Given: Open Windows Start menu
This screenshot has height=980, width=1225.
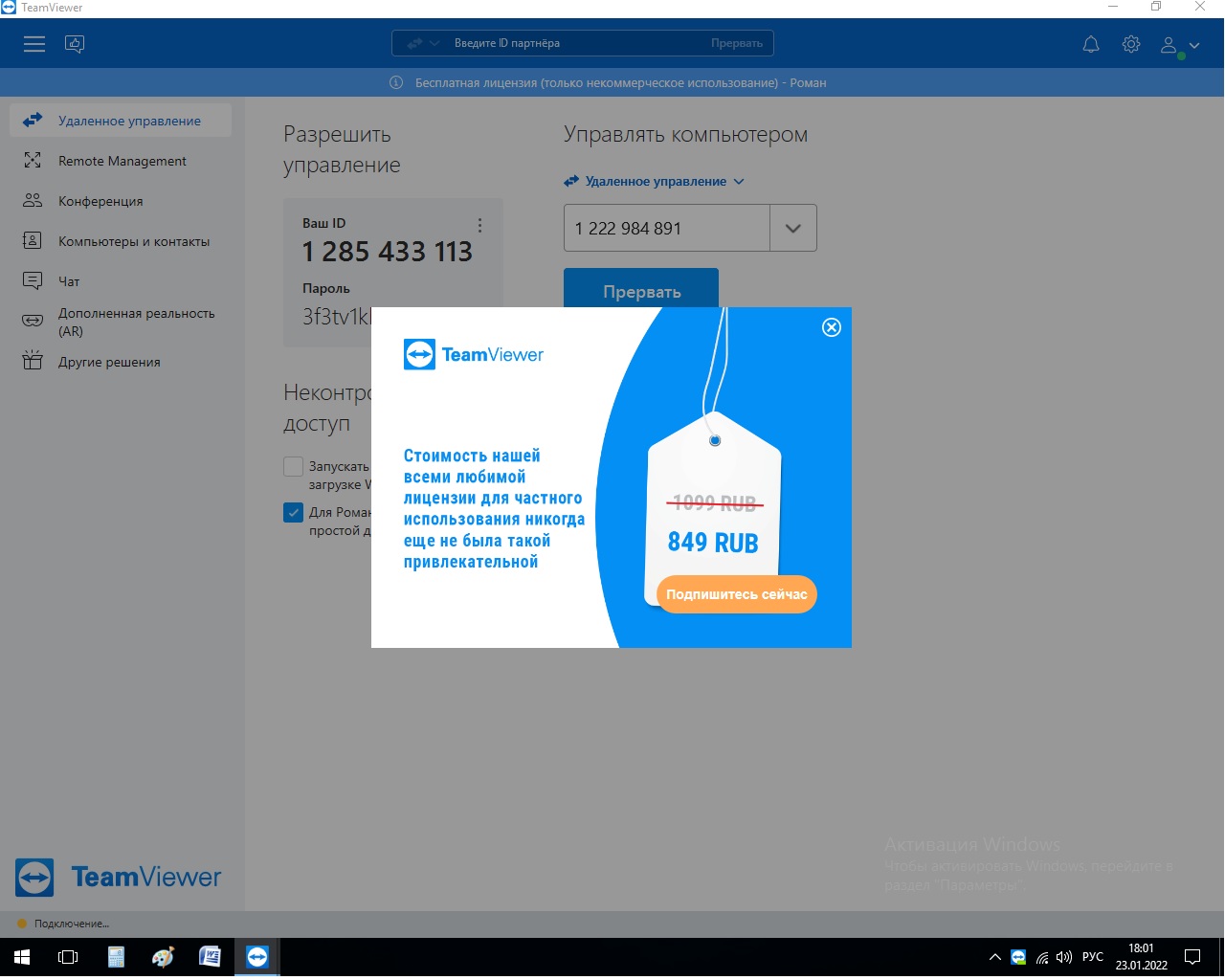Looking at the screenshot, I should coord(22,957).
